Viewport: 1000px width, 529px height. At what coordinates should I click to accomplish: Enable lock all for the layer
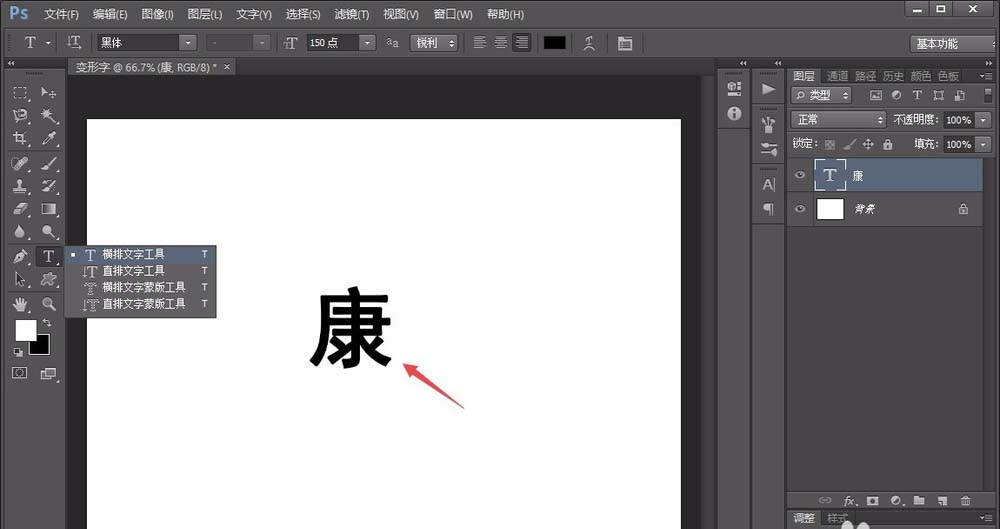coord(888,144)
